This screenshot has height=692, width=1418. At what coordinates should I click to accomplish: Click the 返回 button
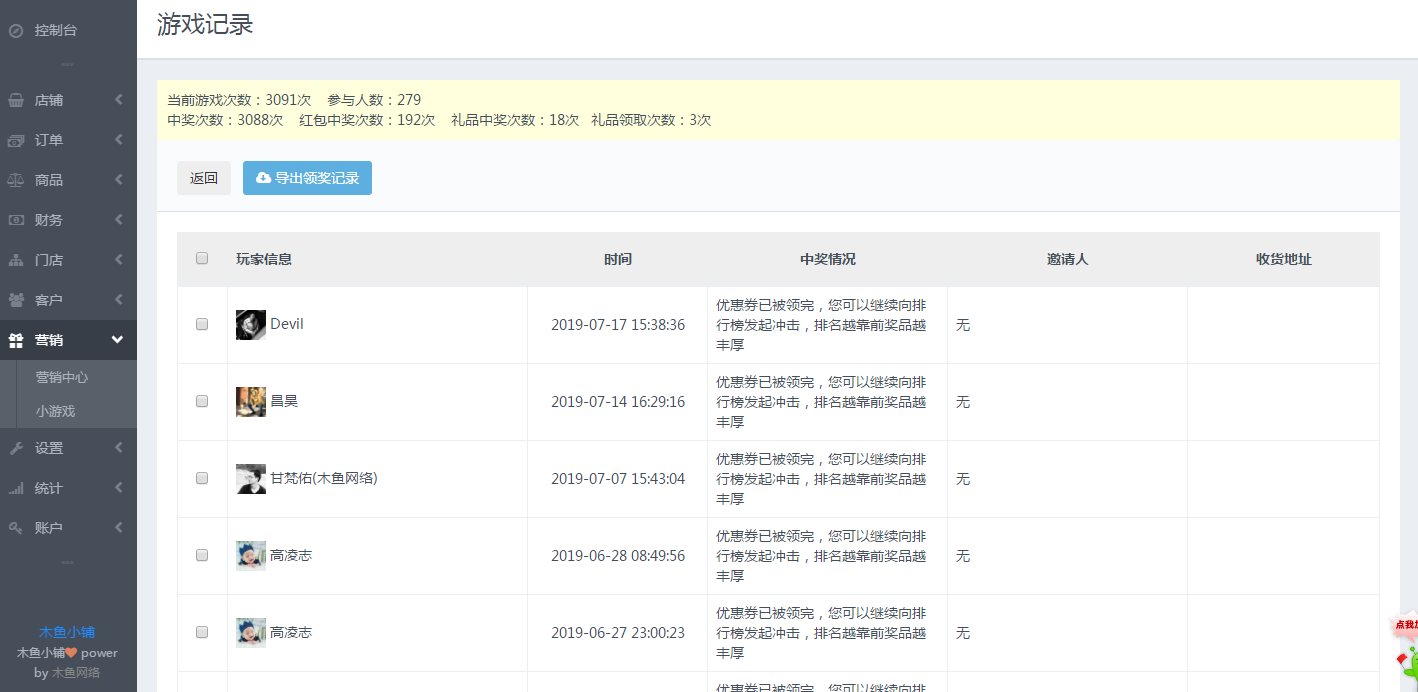click(204, 178)
